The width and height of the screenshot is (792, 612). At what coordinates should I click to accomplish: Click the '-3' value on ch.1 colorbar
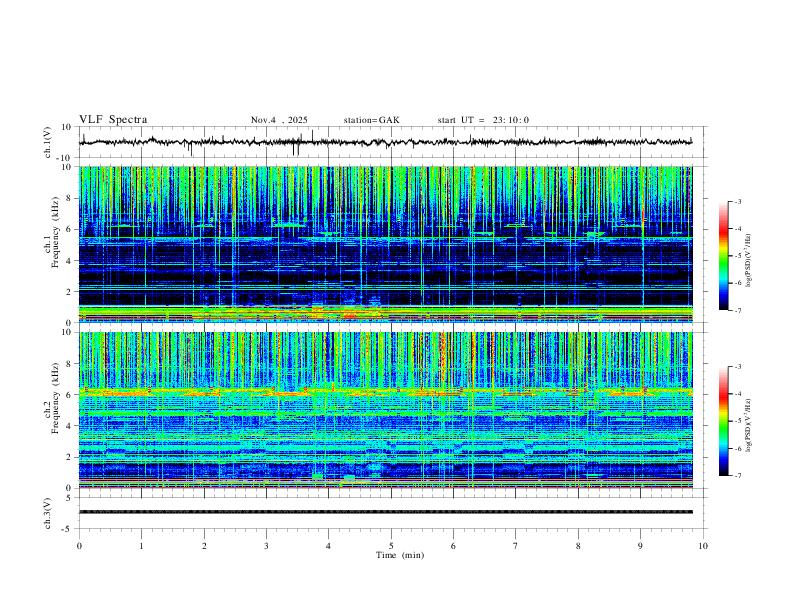point(737,201)
